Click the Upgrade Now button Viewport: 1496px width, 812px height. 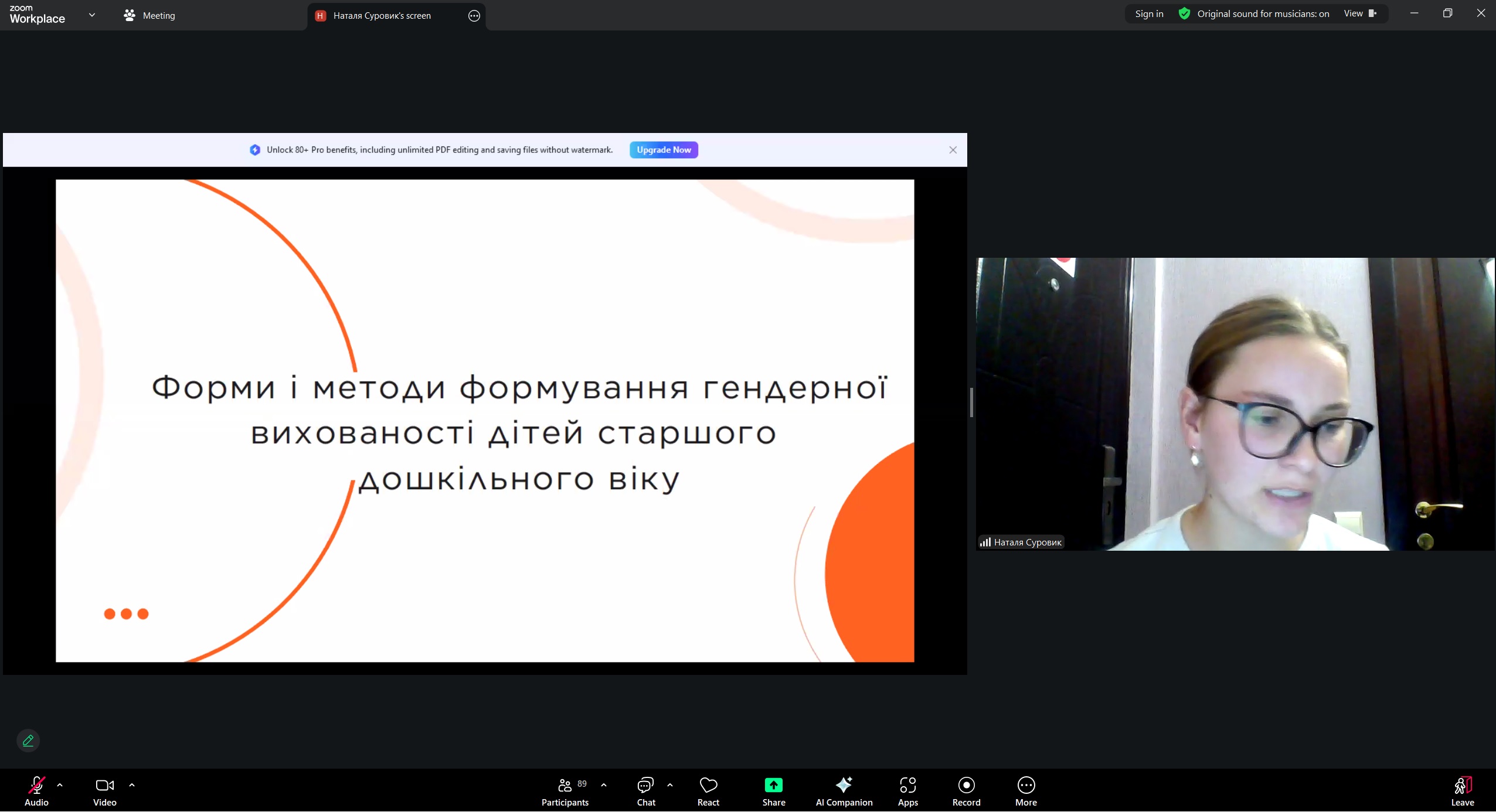pos(664,150)
